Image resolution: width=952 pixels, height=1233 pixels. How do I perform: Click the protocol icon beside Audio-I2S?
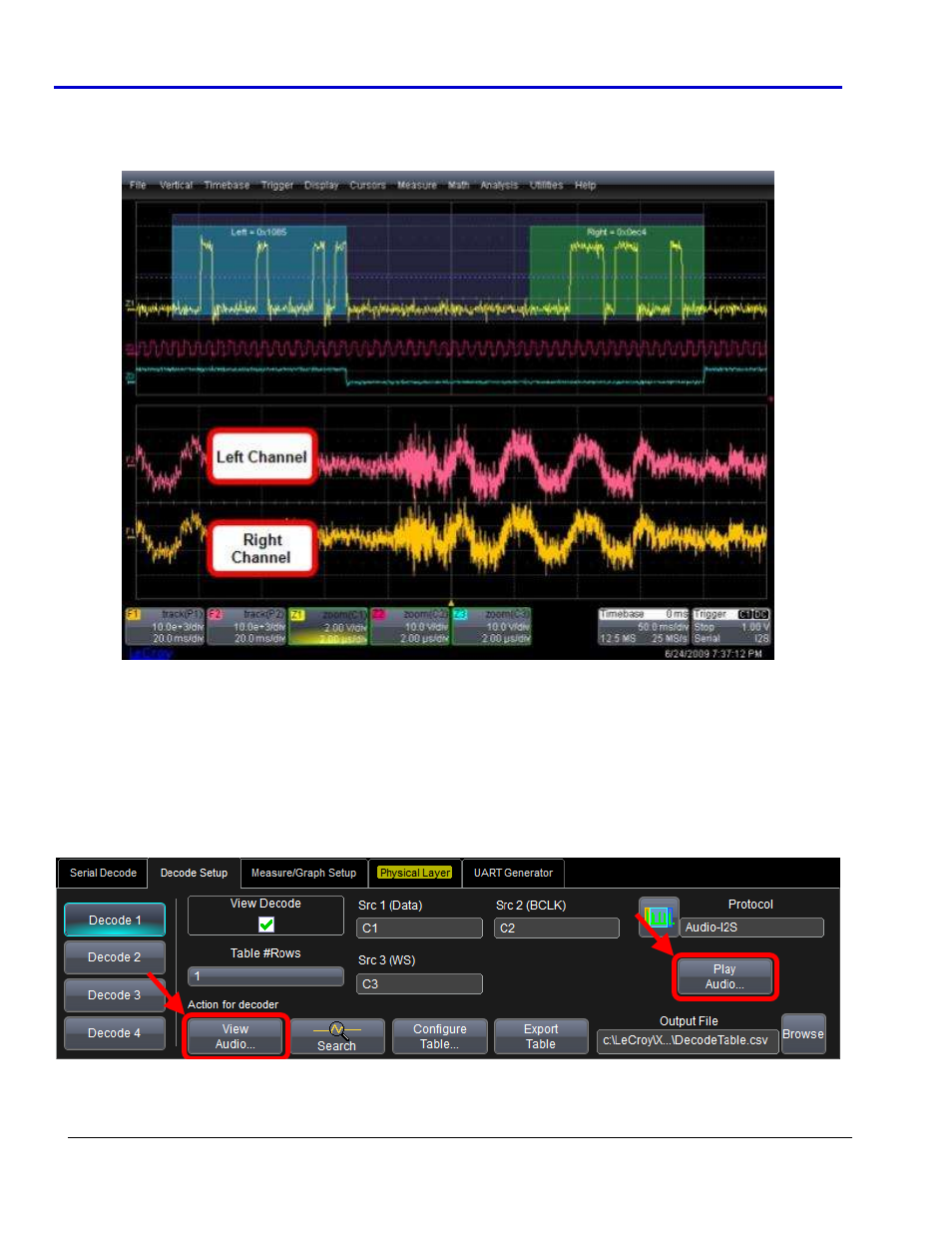659,916
